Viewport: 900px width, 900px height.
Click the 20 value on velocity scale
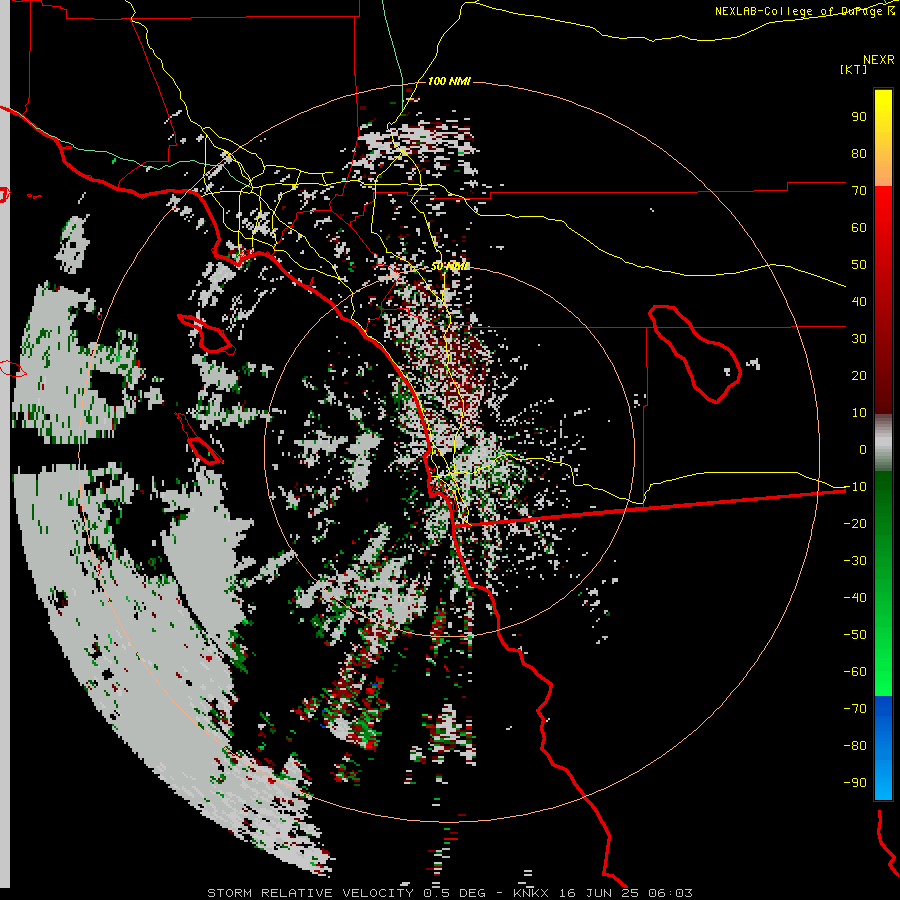pyautogui.click(x=859, y=375)
